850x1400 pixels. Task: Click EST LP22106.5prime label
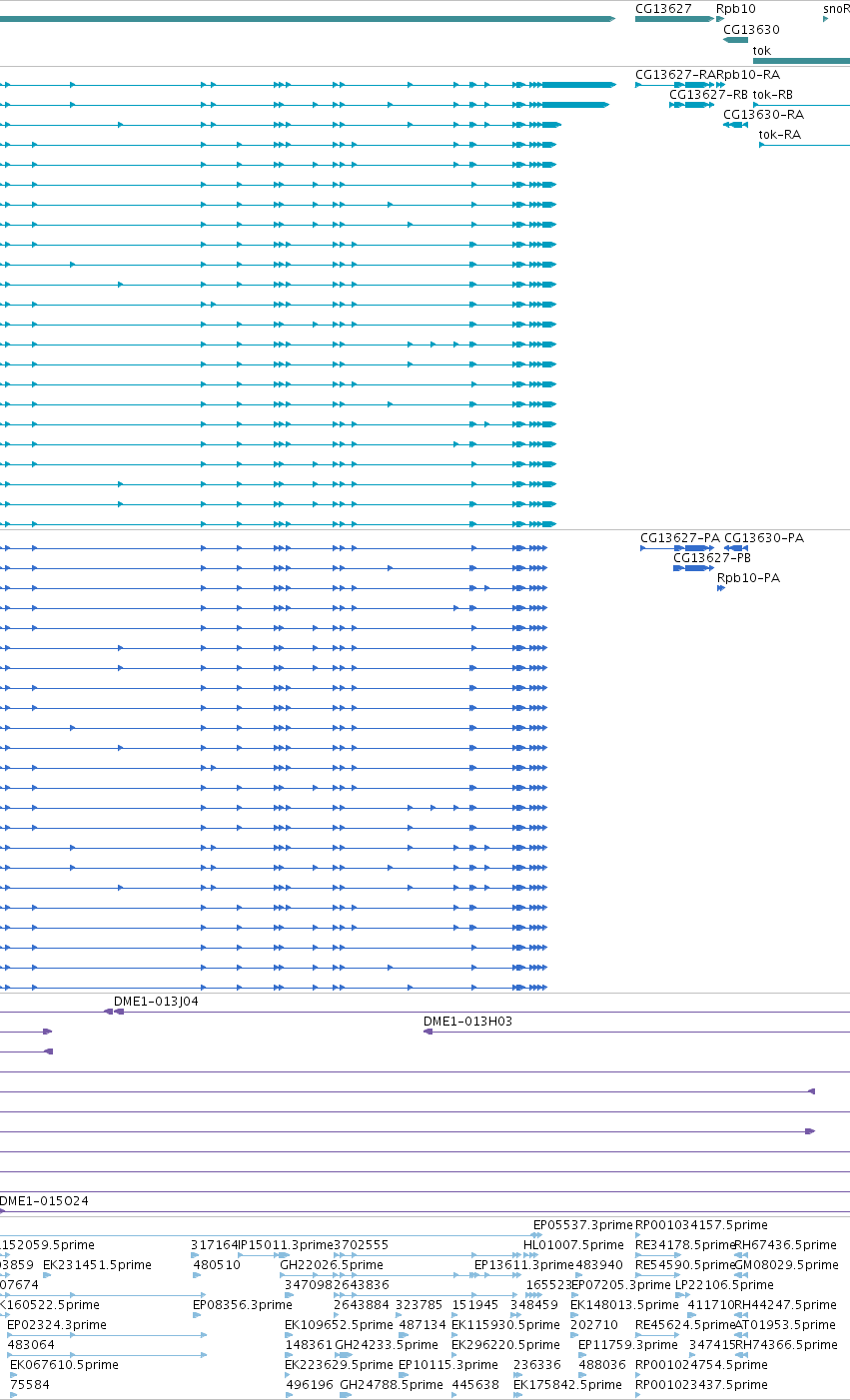[724, 1285]
